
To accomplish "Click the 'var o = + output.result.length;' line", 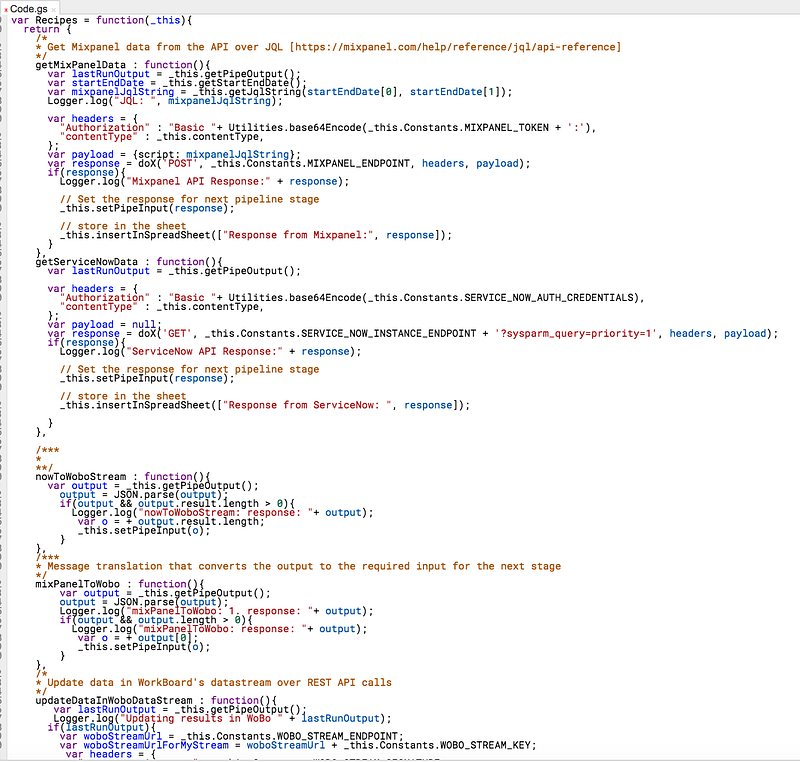I will (171, 522).
